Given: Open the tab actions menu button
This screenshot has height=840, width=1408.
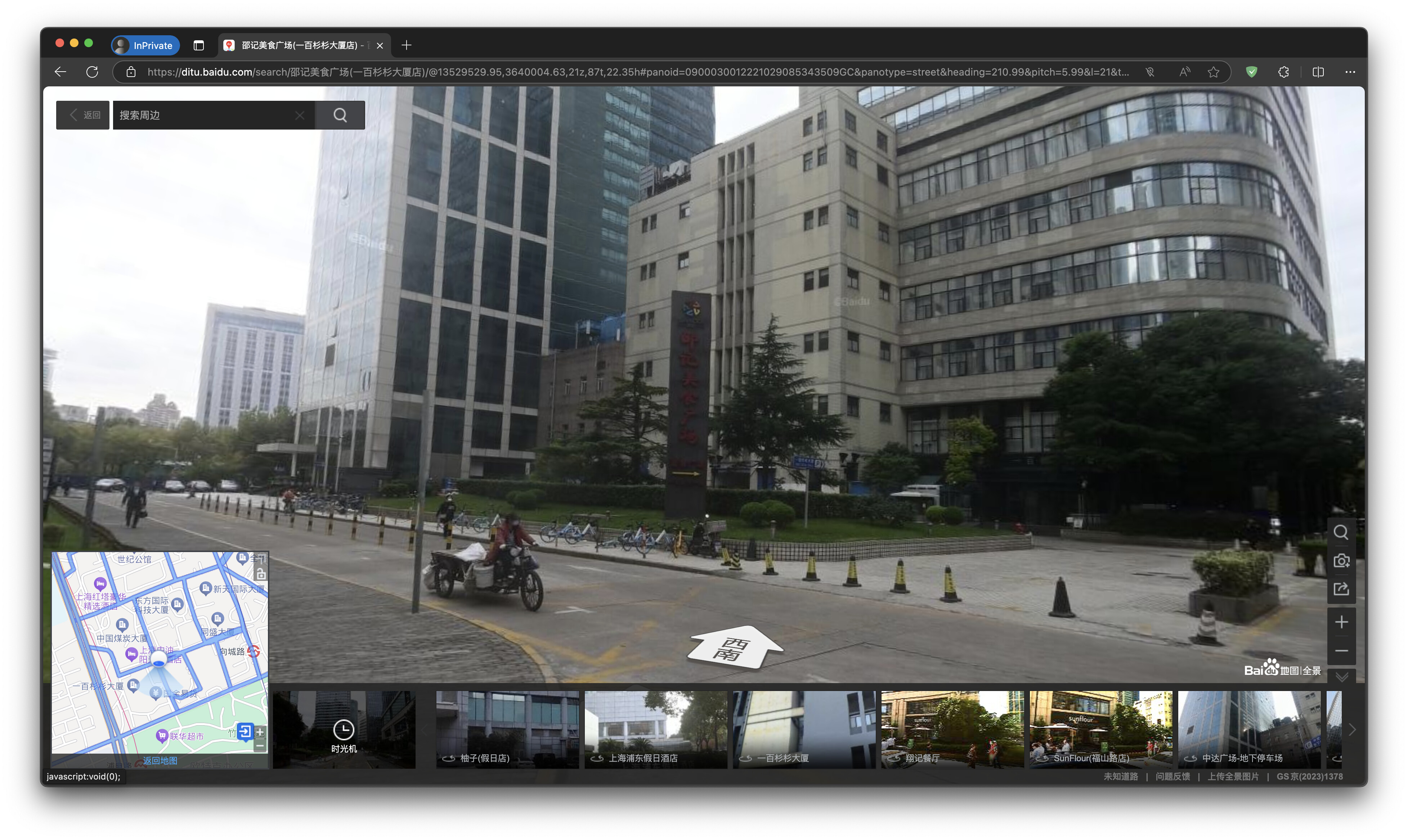Looking at the screenshot, I should point(198,45).
